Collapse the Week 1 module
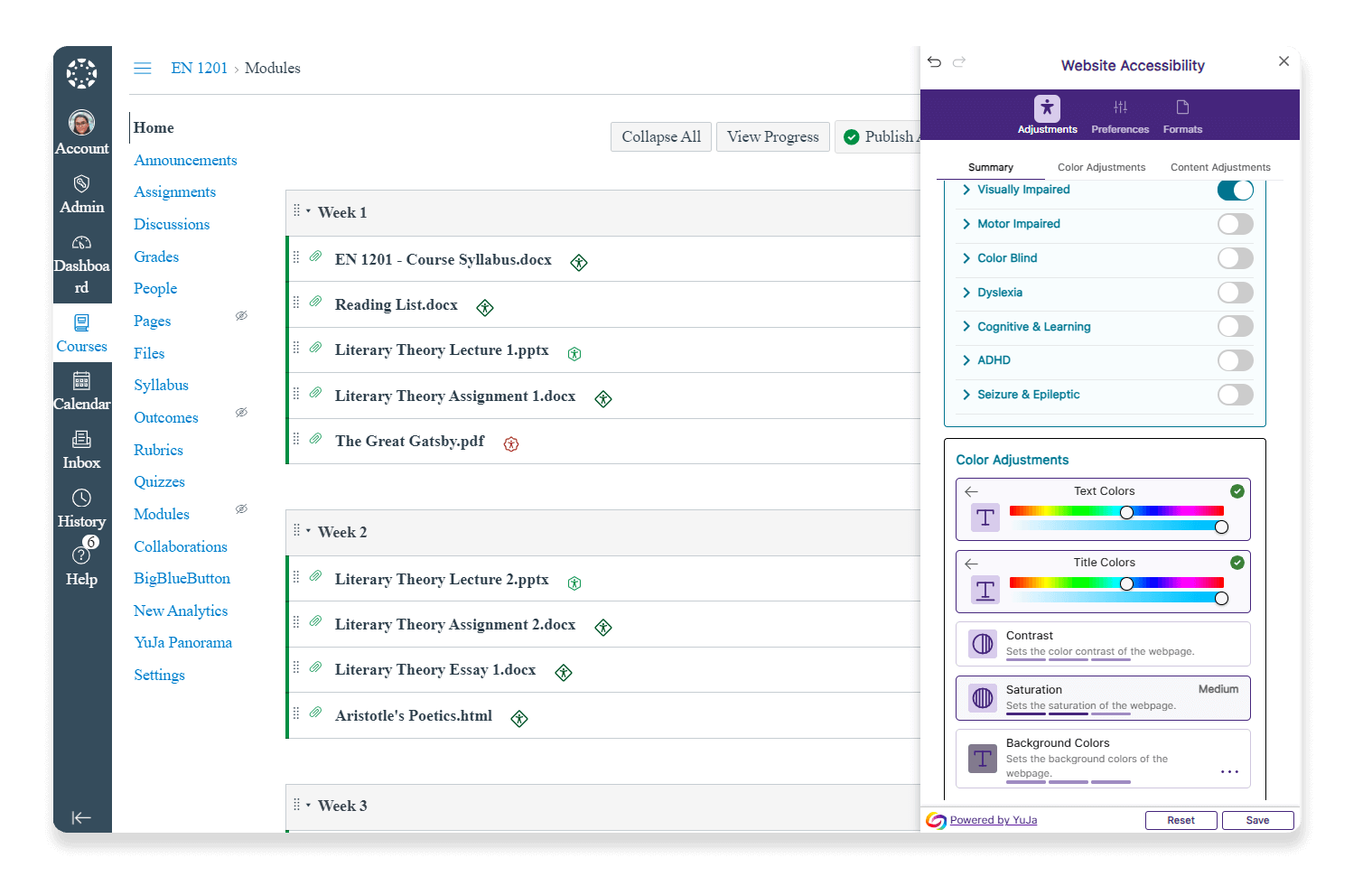 [308, 211]
